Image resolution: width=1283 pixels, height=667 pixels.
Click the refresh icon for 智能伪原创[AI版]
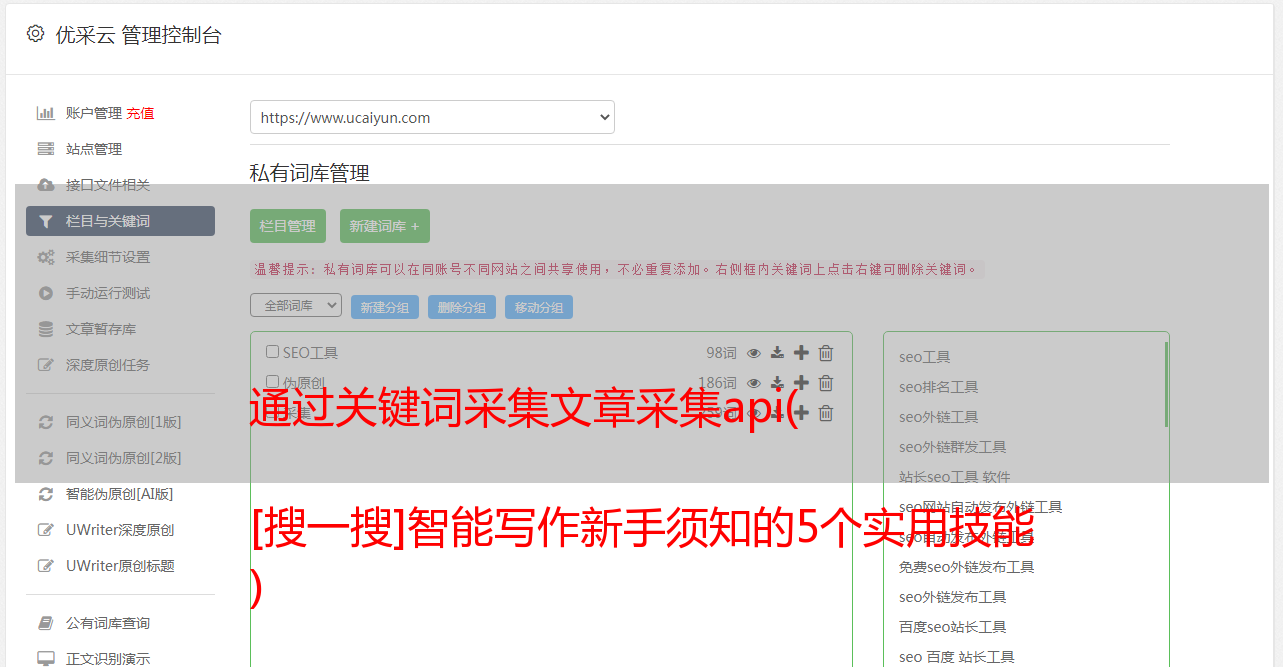(46, 494)
